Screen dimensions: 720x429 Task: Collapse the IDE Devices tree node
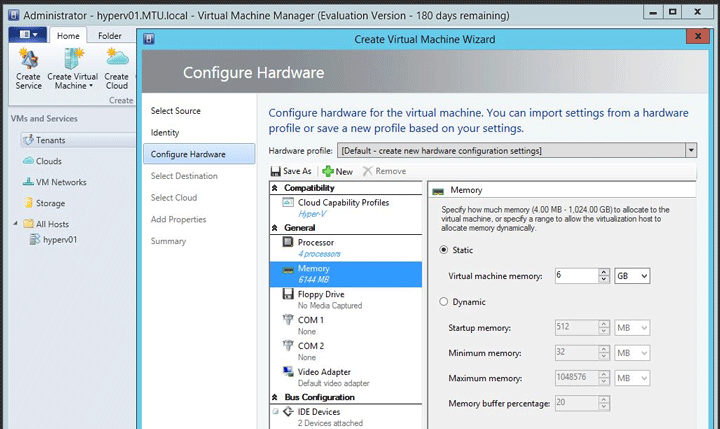pyautogui.click(x=275, y=411)
